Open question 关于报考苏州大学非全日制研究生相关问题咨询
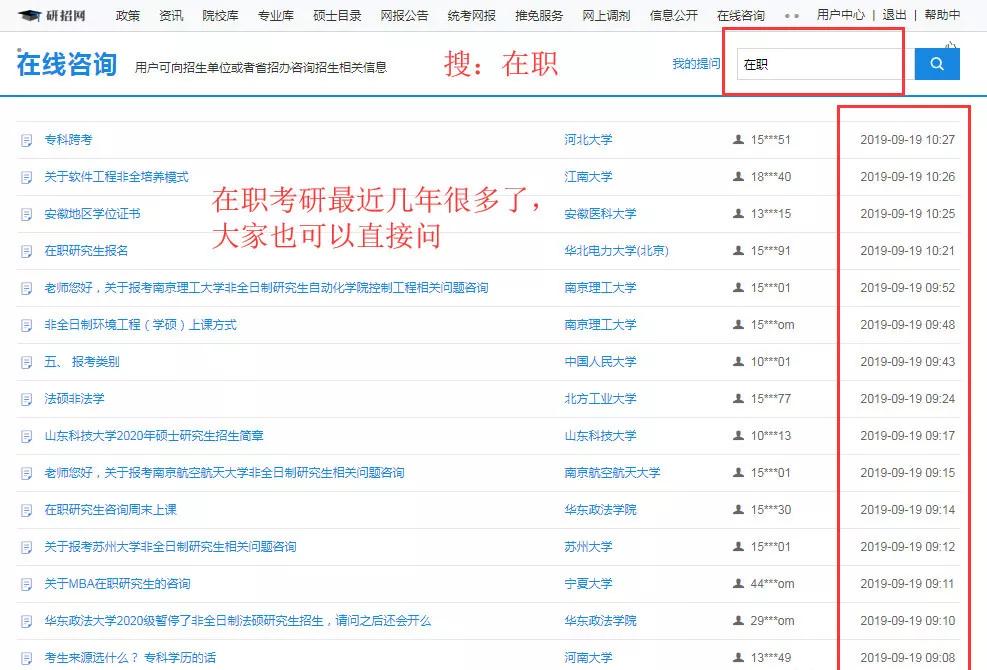This screenshot has height=670, width=987. [170, 547]
